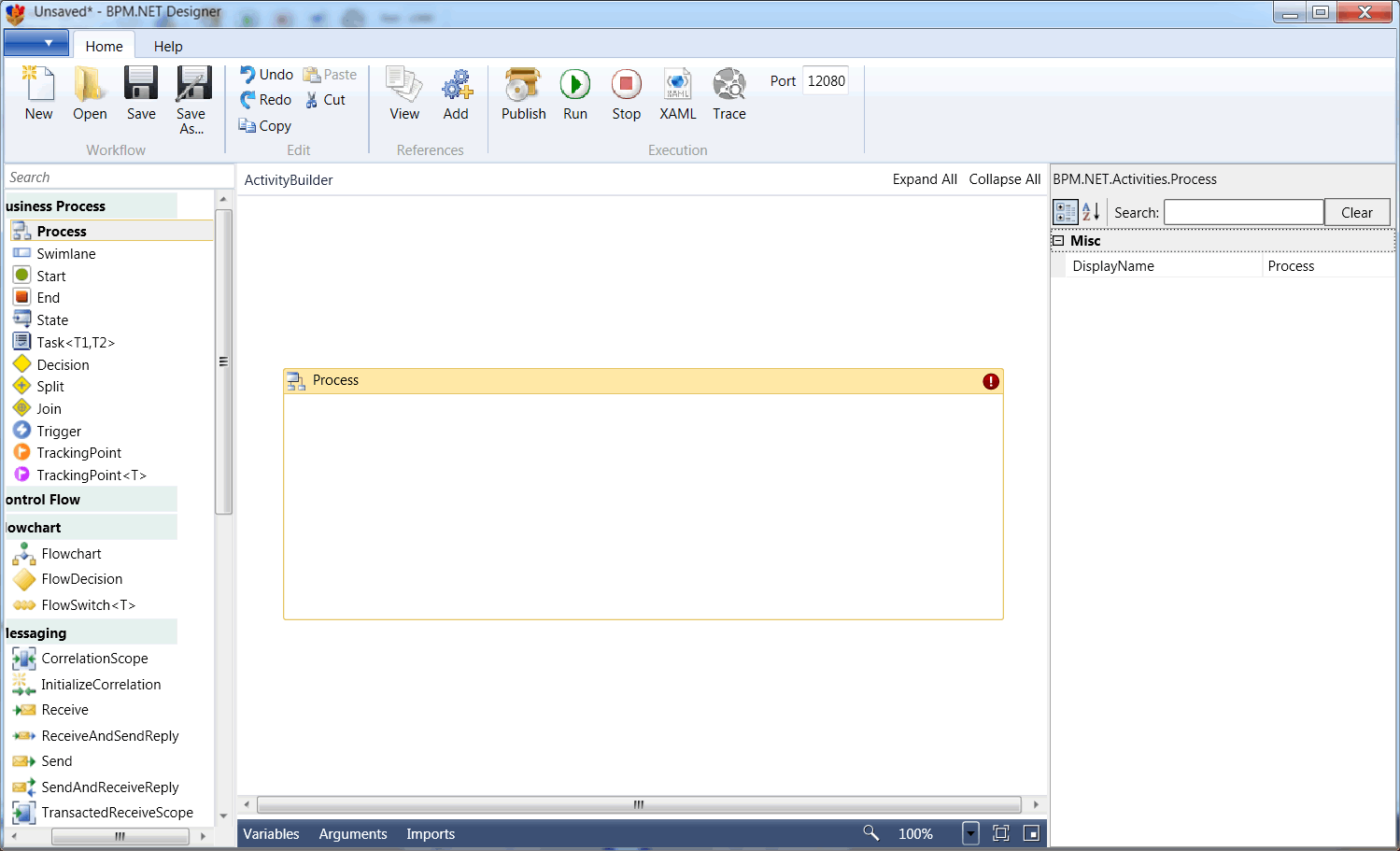Click the ActivityBuilder breadcrumb
The image size is (1400, 851).
tap(289, 180)
